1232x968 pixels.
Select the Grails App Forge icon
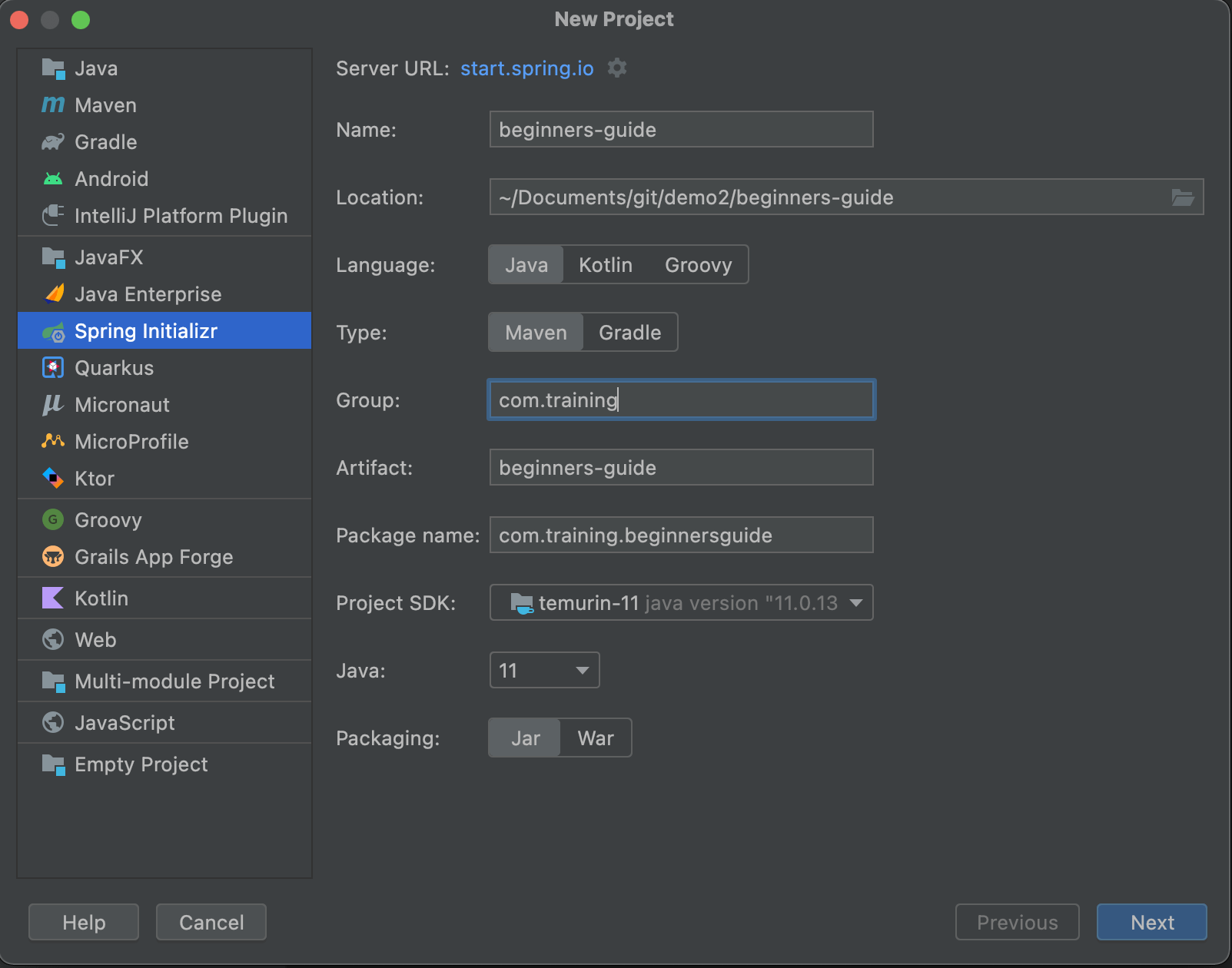[51, 556]
